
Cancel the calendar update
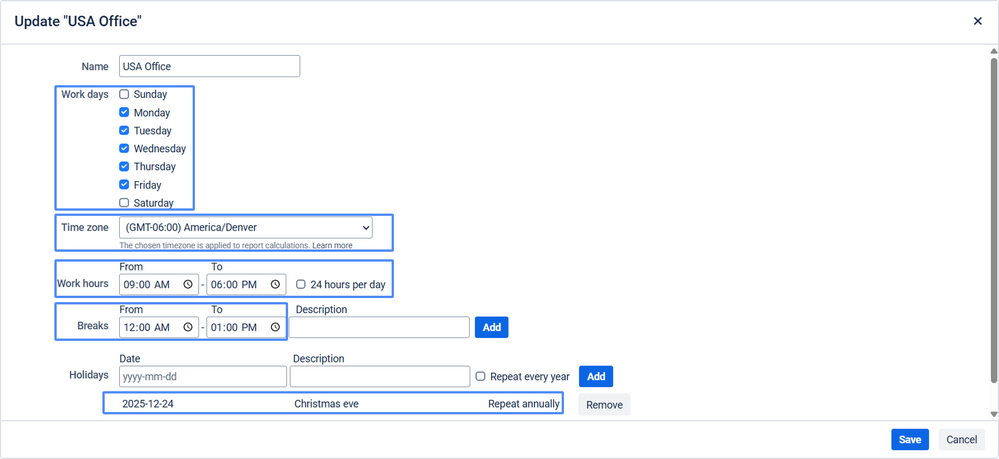click(x=961, y=440)
